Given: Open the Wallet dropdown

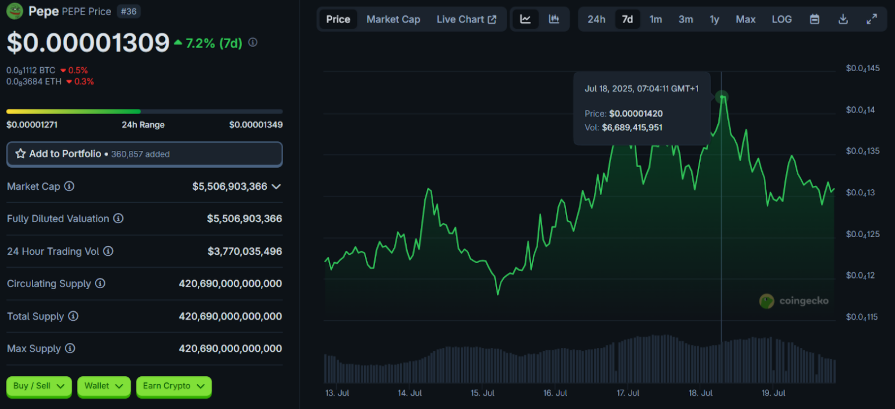Looking at the screenshot, I should [x=104, y=386].
